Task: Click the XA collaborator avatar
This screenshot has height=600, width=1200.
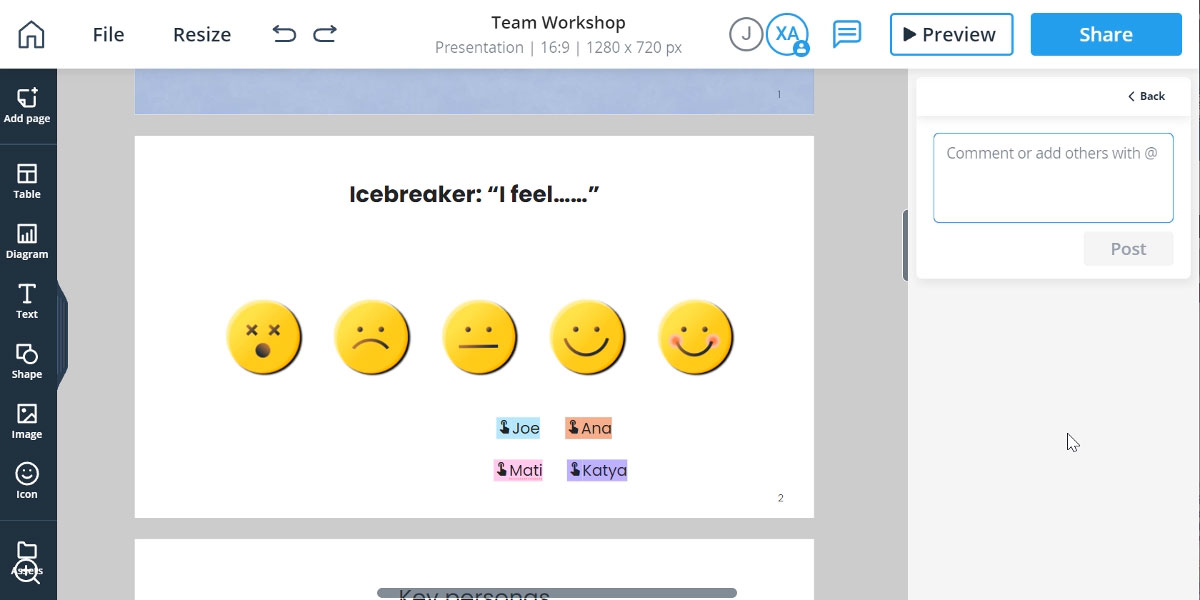Action: 787,34
